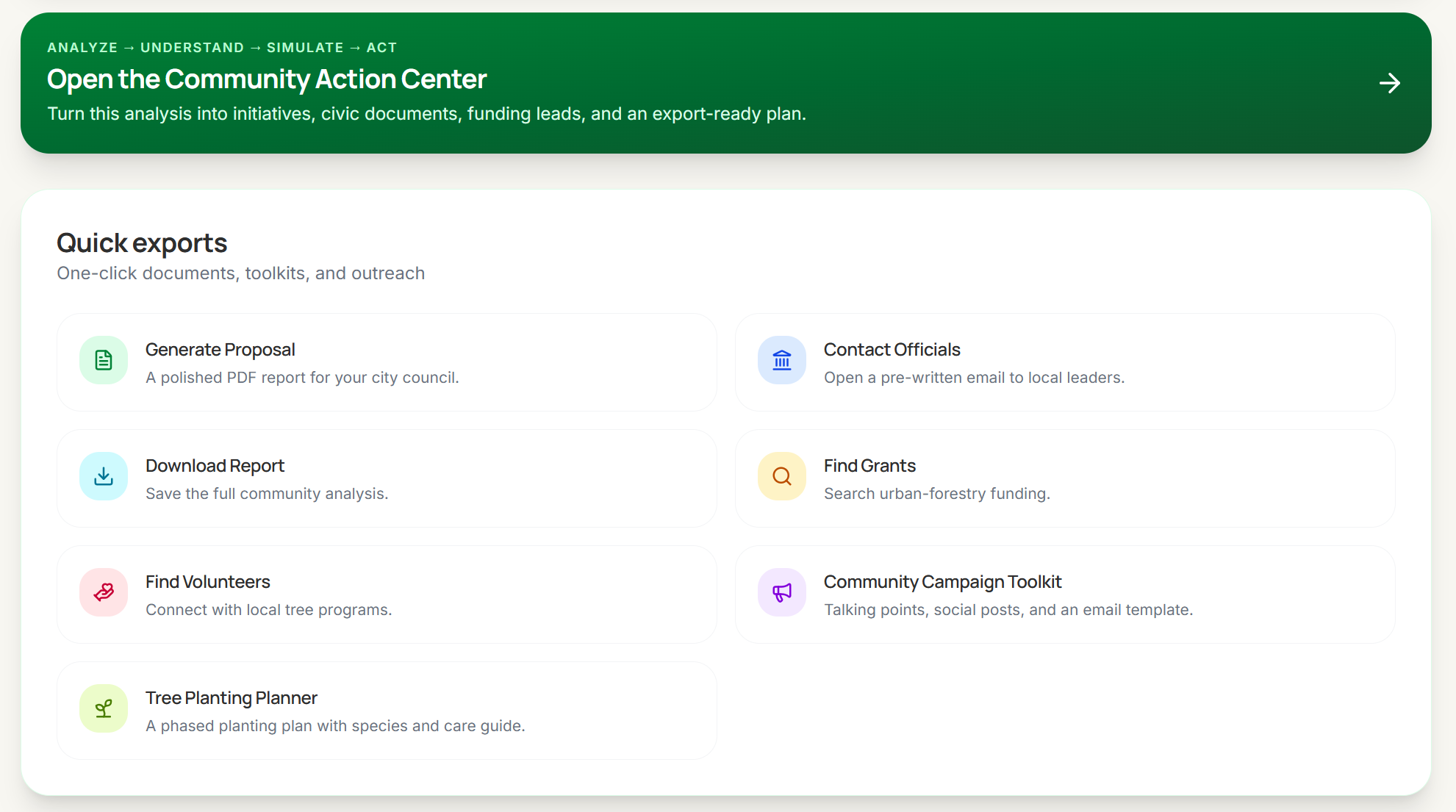Click the 'Analyze → Understand → Simulate → Act' label
This screenshot has width=1456, height=812.
pyautogui.click(x=222, y=48)
